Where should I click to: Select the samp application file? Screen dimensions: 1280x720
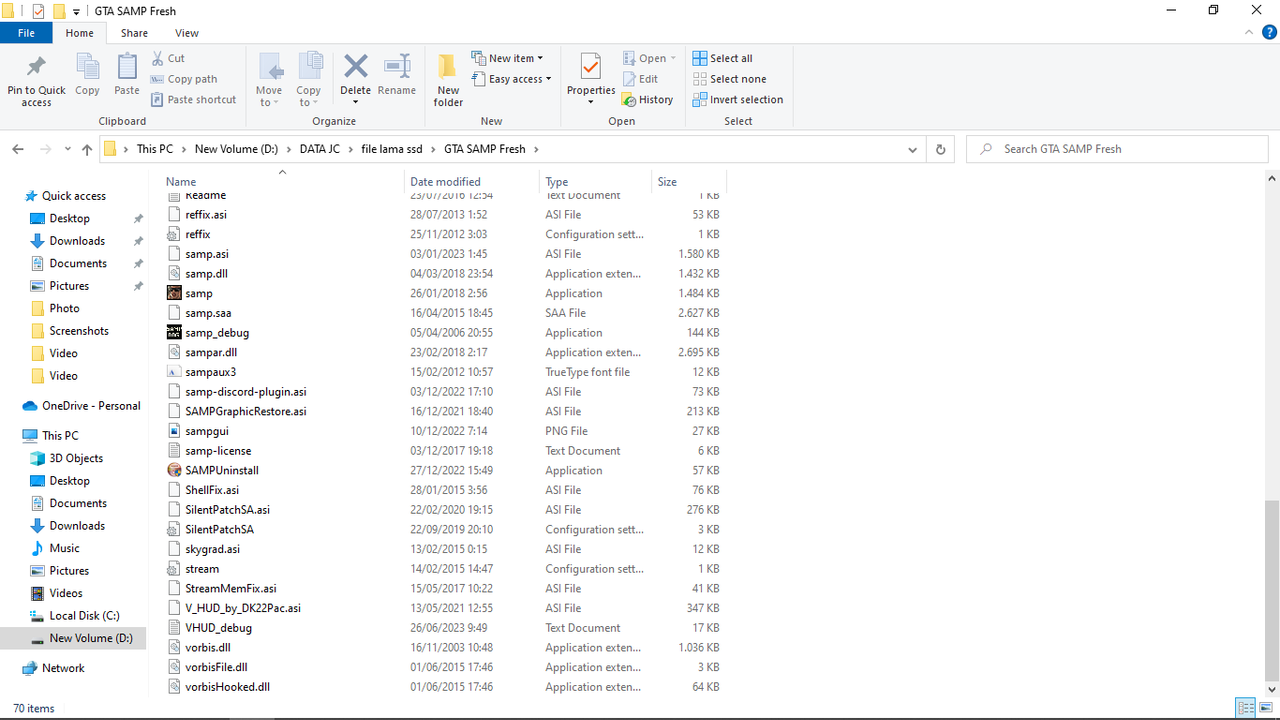pyautogui.click(x=199, y=293)
